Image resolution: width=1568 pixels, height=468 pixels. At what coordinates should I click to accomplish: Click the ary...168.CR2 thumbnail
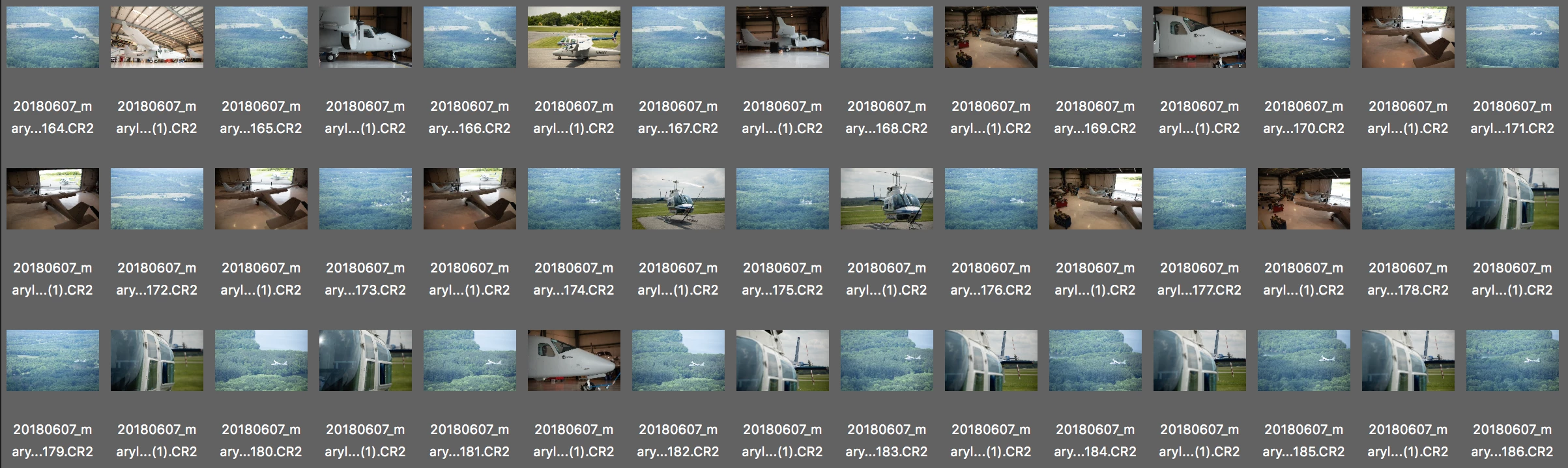point(887,37)
